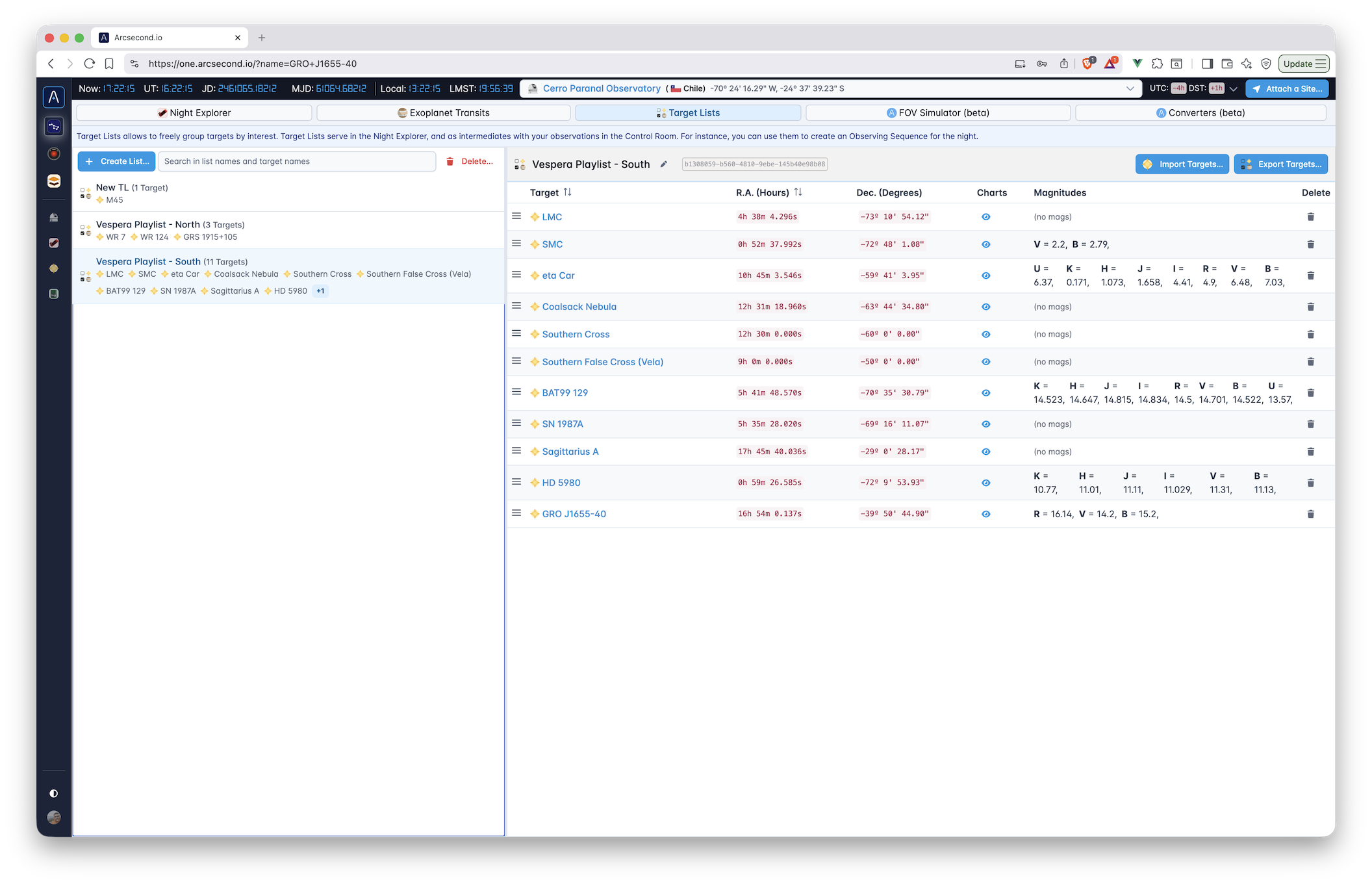This screenshot has width=1372, height=885.
Task: Delete Sagittarius A using its trash icon
Action: pos(1310,452)
